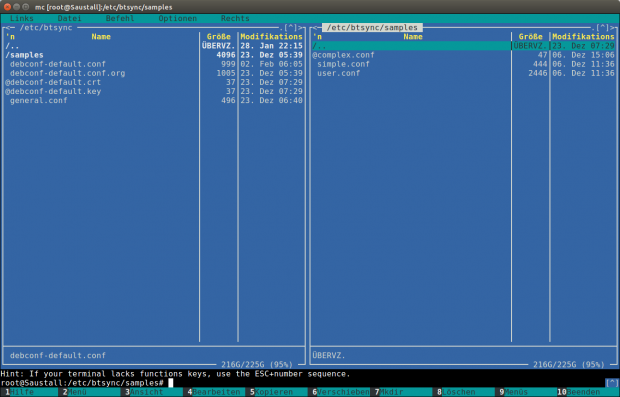Click the left panel back arrow
Image resolution: width=620 pixels, height=397 pixels.
8,28
